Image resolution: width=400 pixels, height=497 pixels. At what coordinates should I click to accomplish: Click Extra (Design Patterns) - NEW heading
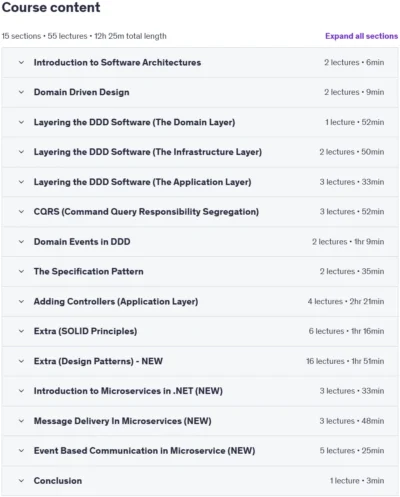click(x=98, y=361)
